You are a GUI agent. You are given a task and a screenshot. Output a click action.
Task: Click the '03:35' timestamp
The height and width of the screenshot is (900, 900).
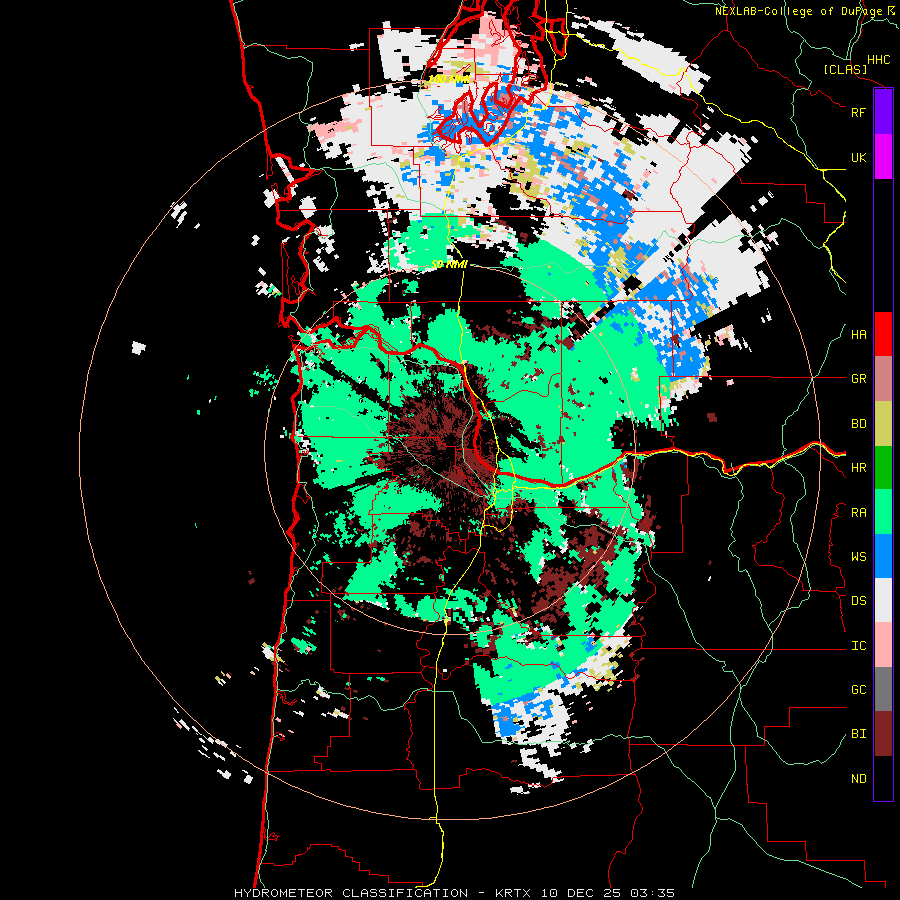click(654, 893)
